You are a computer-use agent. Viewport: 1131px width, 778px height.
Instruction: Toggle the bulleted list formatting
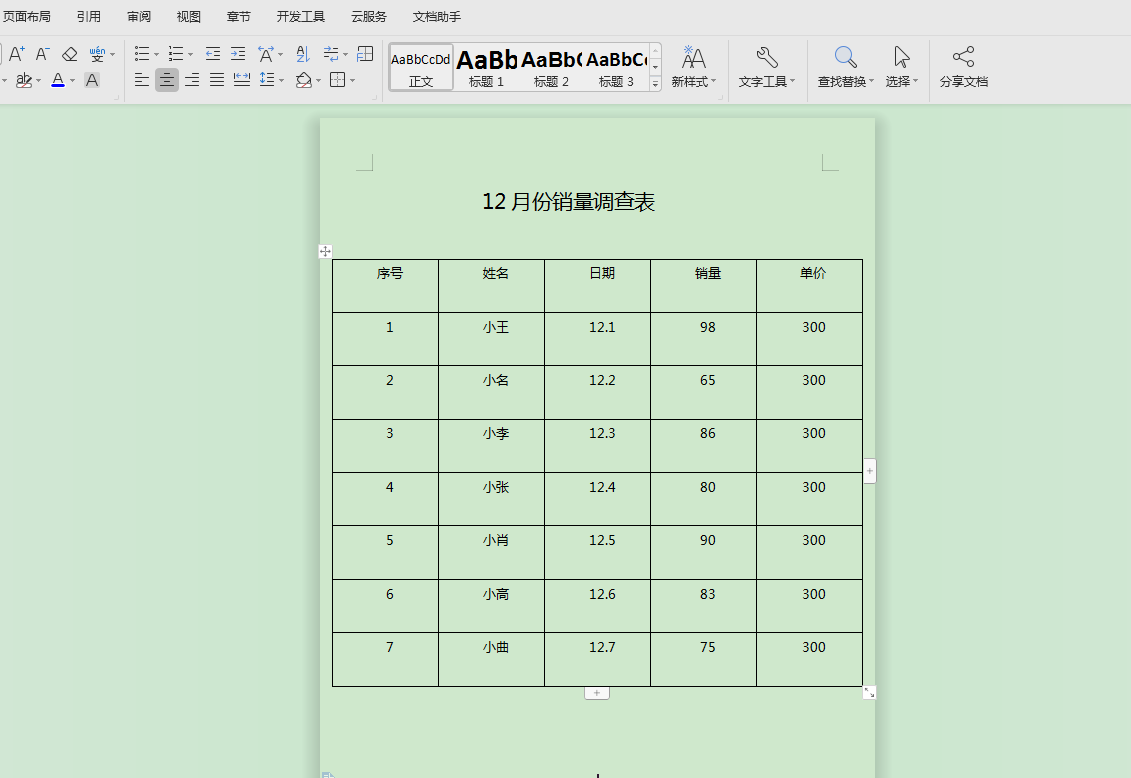pos(141,54)
